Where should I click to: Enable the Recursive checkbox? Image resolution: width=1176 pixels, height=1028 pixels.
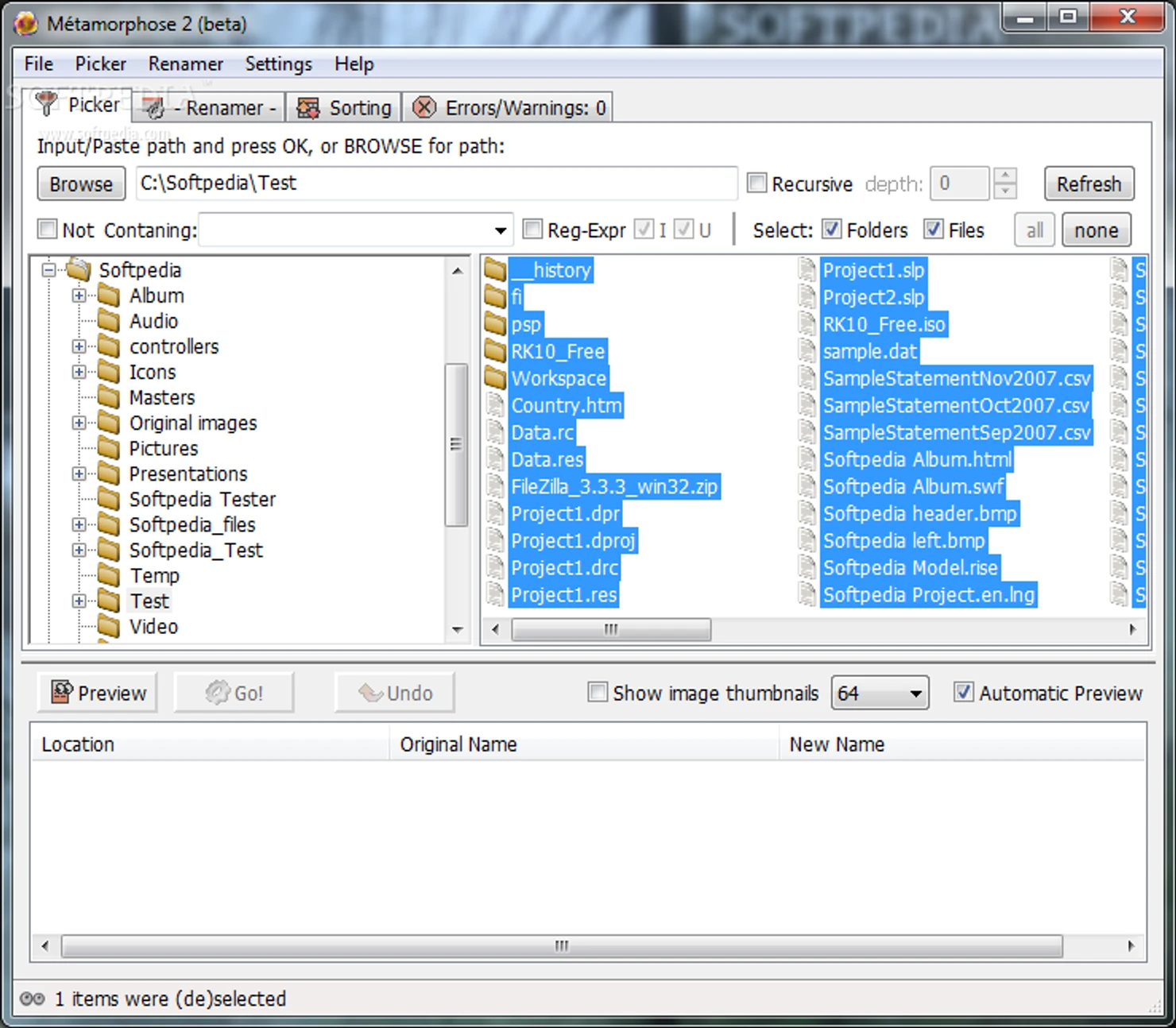pyautogui.click(x=757, y=184)
